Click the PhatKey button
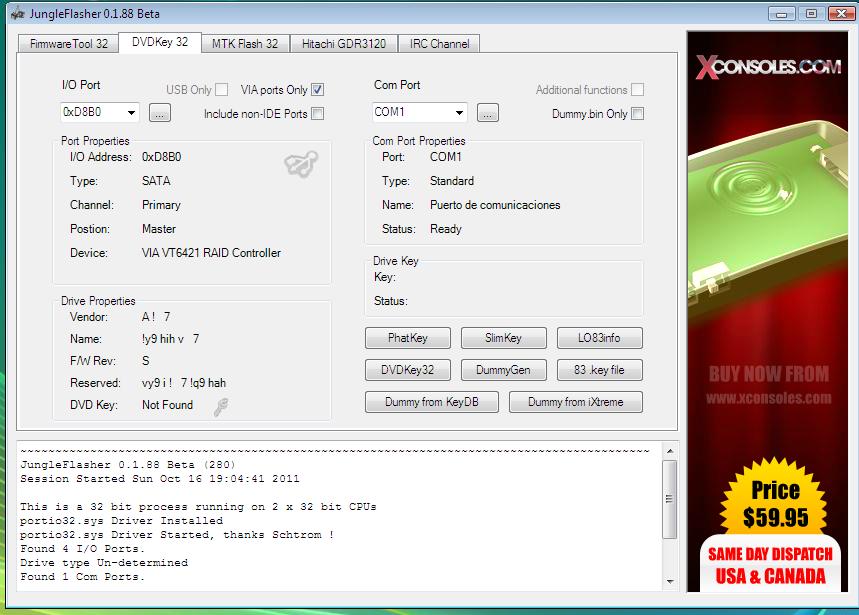The width and height of the screenshot is (859, 615). pyautogui.click(x=408, y=338)
